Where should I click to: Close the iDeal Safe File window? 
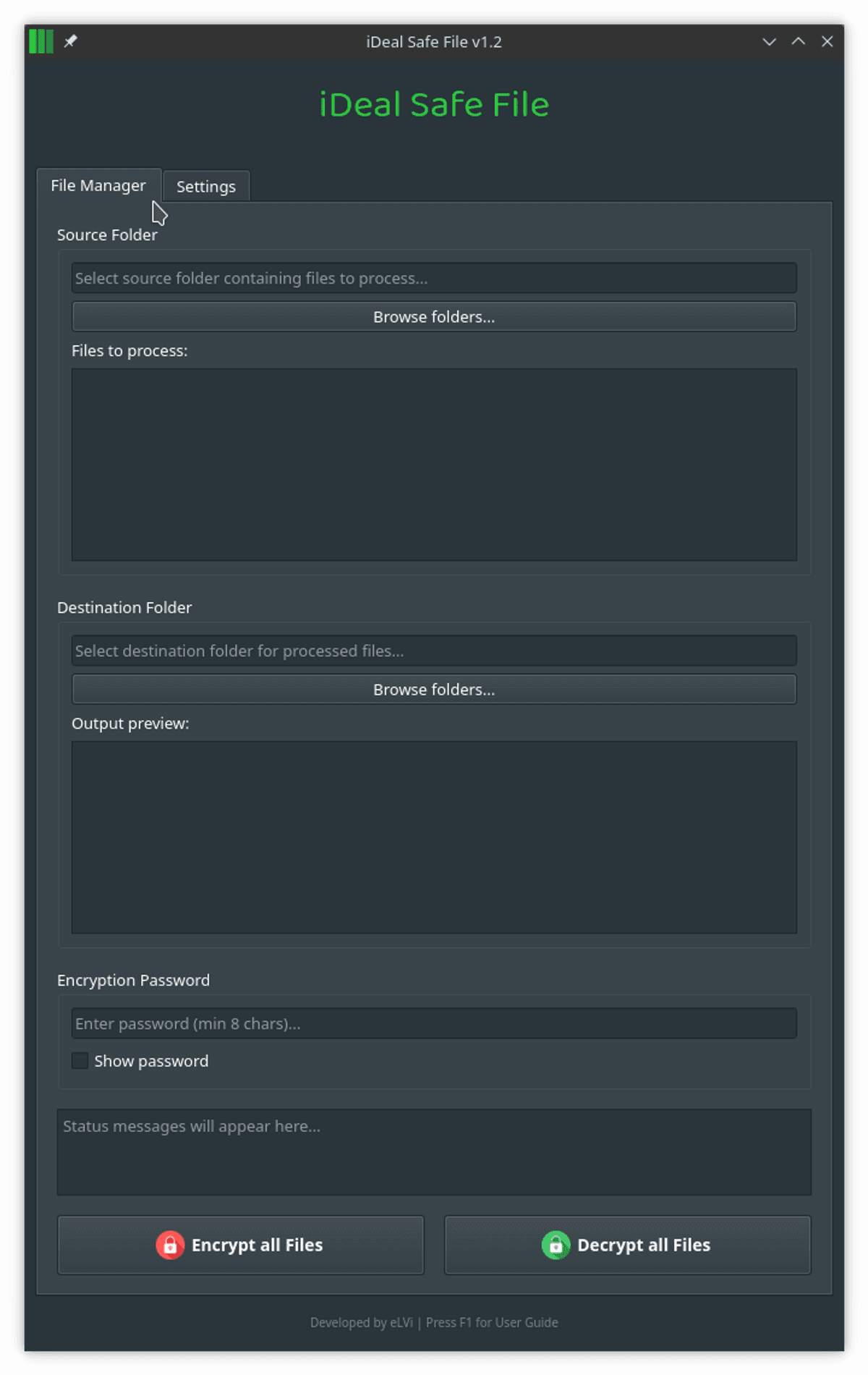[827, 41]
